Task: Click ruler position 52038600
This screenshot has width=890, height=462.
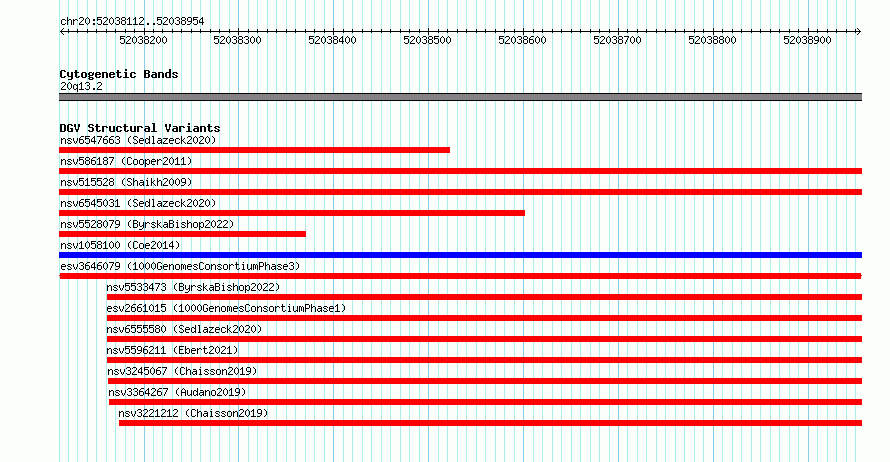Action: [522, 40]
